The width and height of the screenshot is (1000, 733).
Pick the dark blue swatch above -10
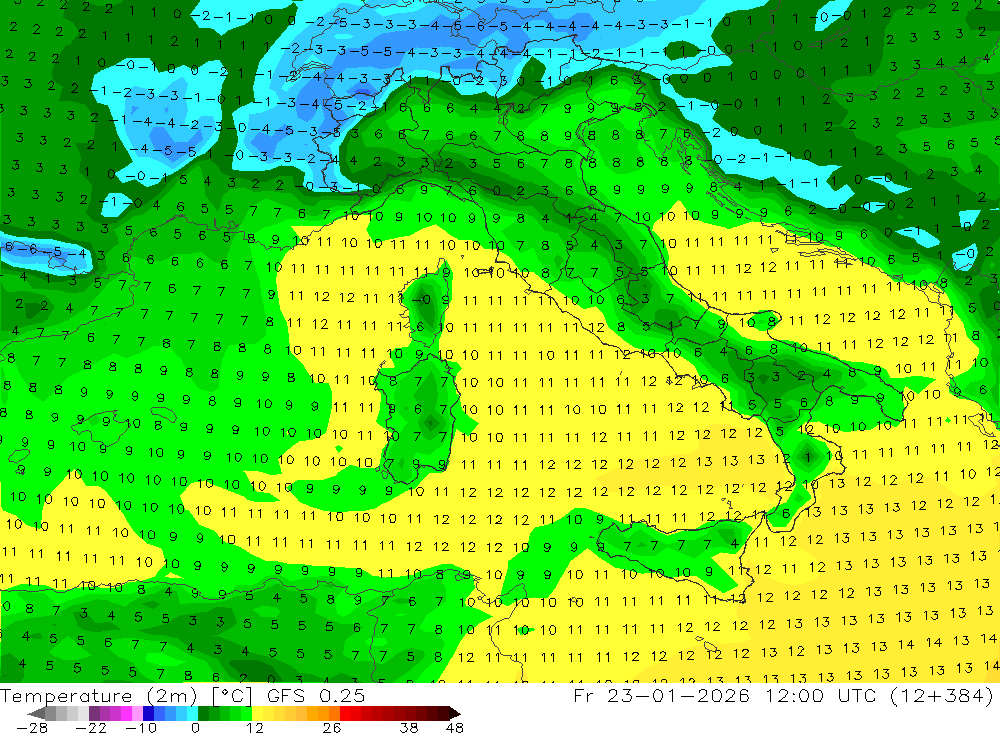point(148,714)
